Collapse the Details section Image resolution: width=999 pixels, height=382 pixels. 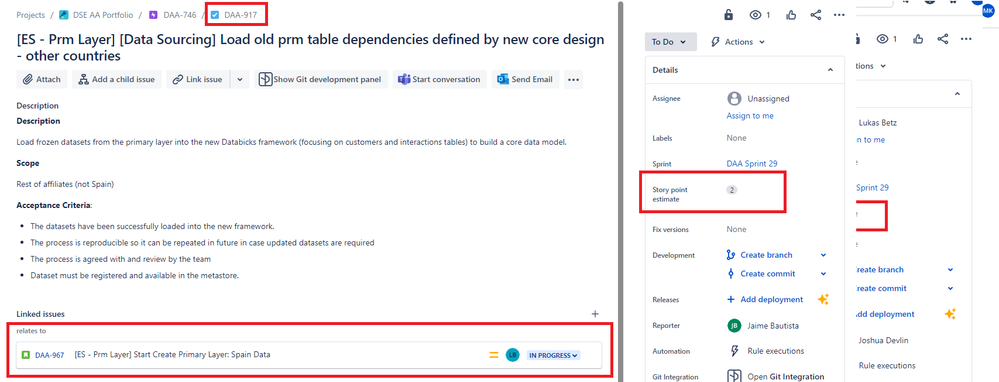(x=830, y=70)
